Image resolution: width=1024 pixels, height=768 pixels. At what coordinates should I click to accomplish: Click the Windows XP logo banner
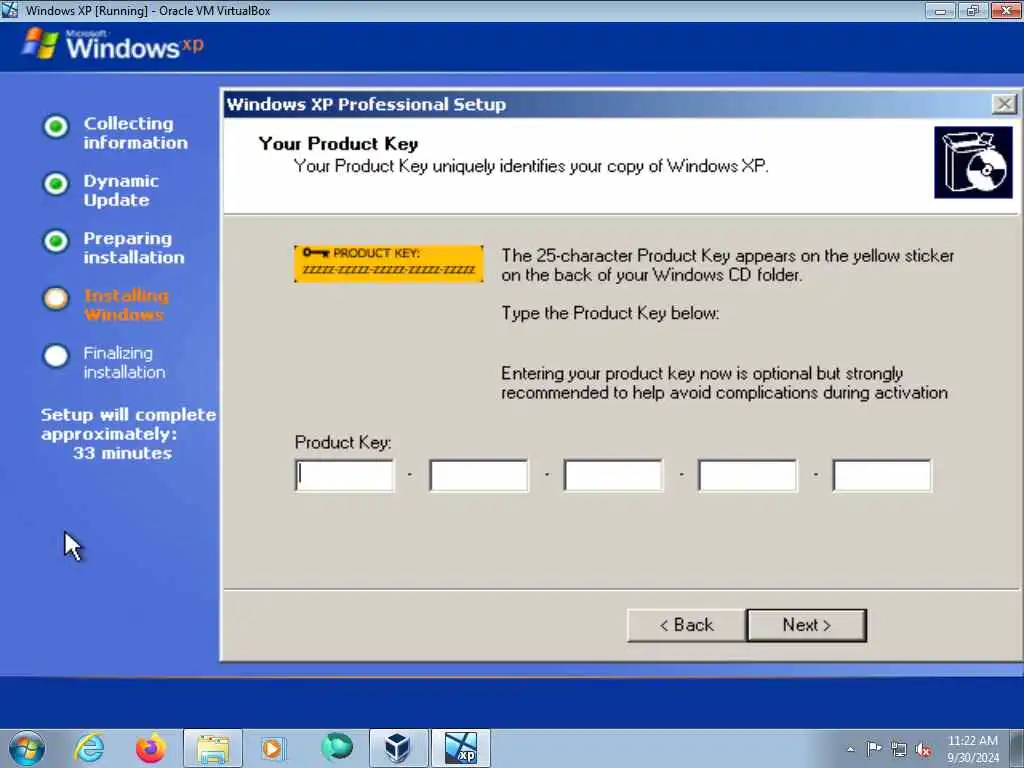(113, 44)
